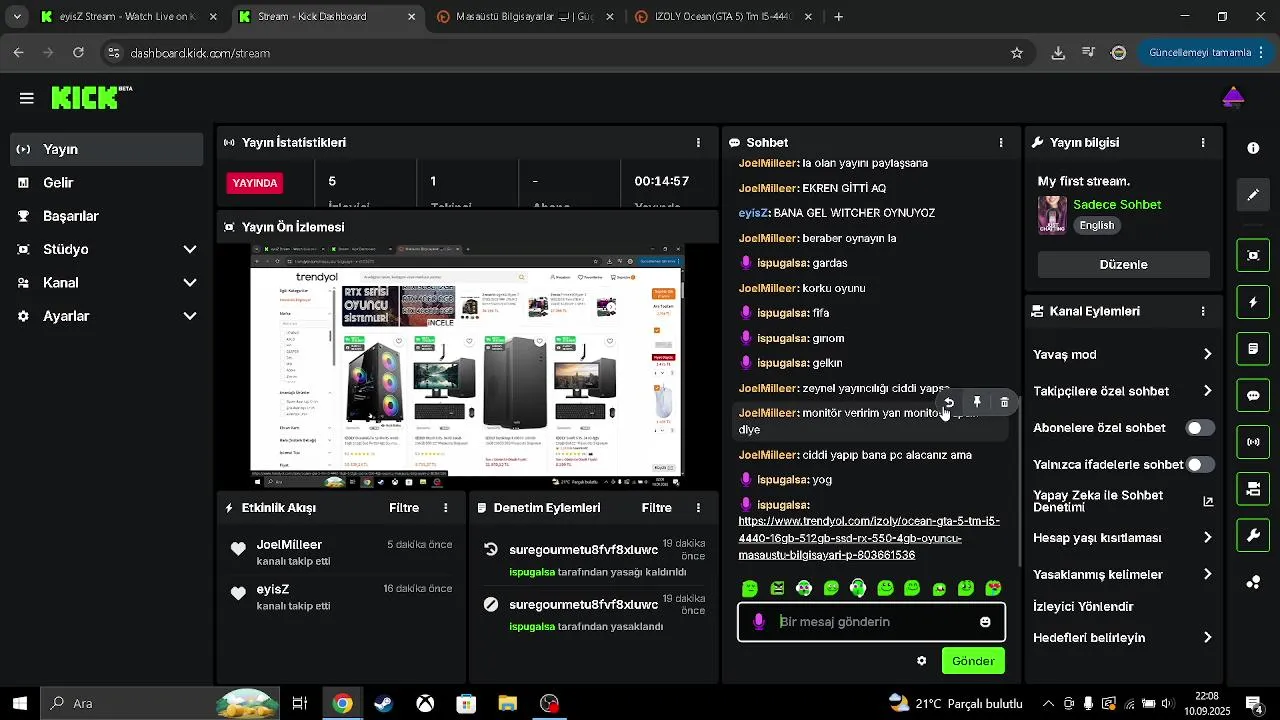Toggle the camera channel actions icon in the right sidebar

coord(1253,489)
